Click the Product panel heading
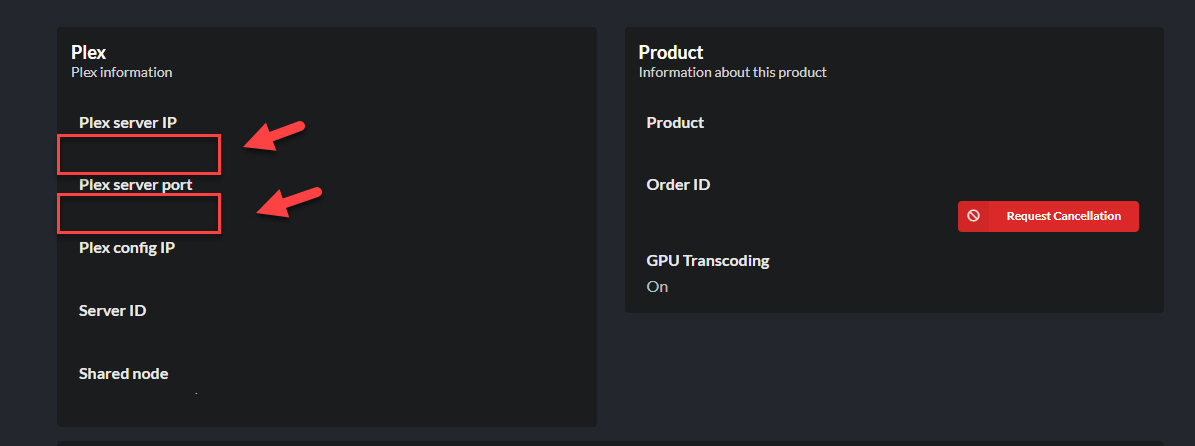Screen dimensions: 1195x446 coord(671,52)
